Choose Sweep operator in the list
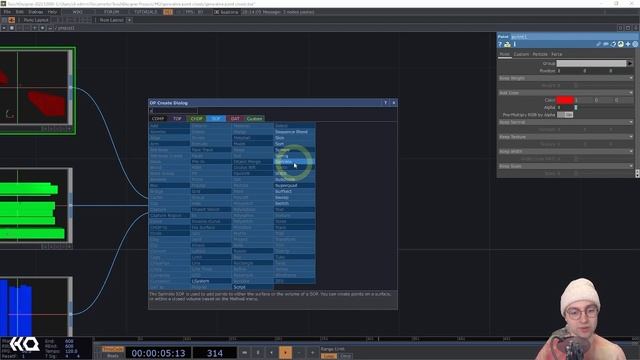 [x=294, y=197]
